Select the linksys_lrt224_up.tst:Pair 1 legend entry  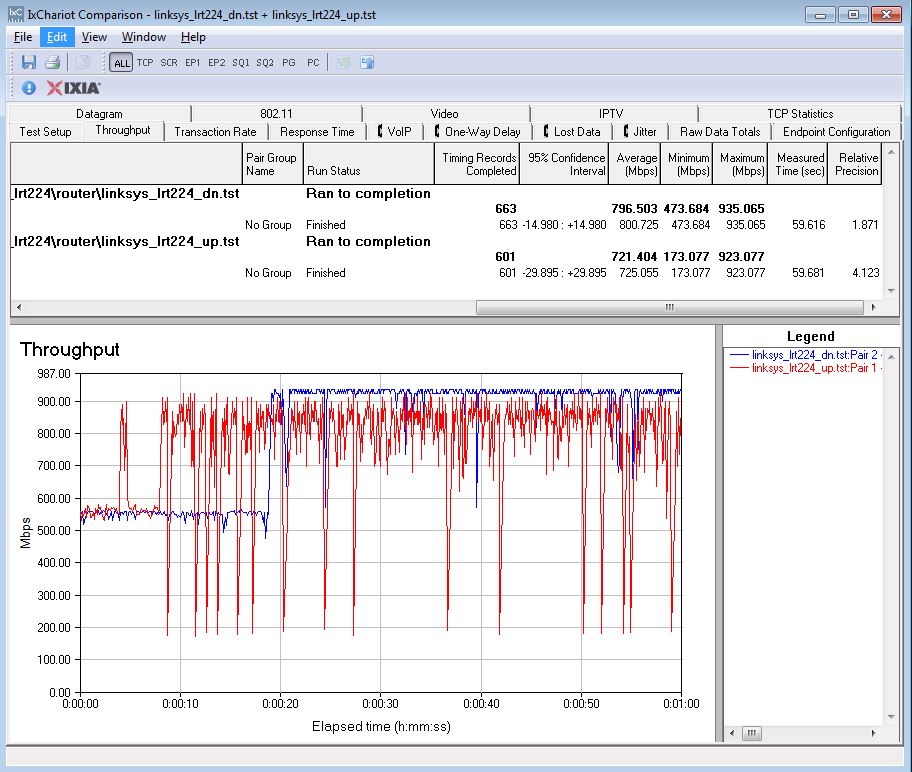pyautogui.click(x=806, y=368)
